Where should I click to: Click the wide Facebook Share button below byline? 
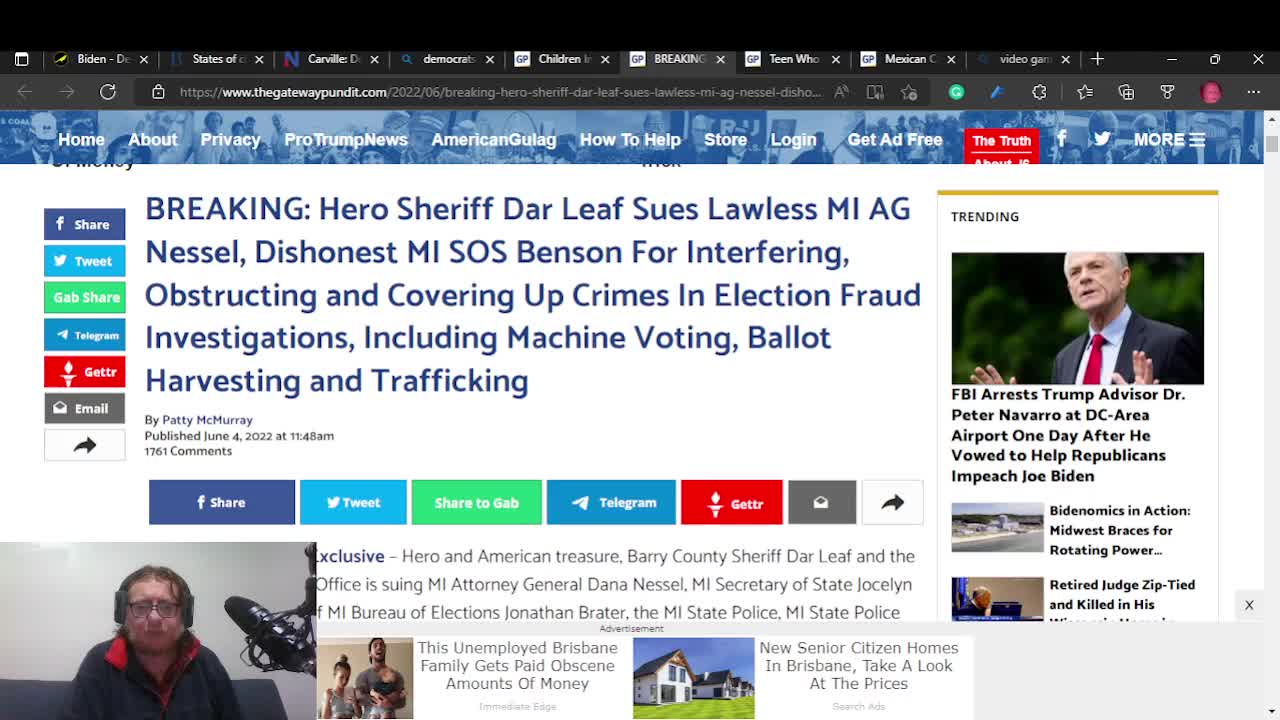[x=222, y=502]
